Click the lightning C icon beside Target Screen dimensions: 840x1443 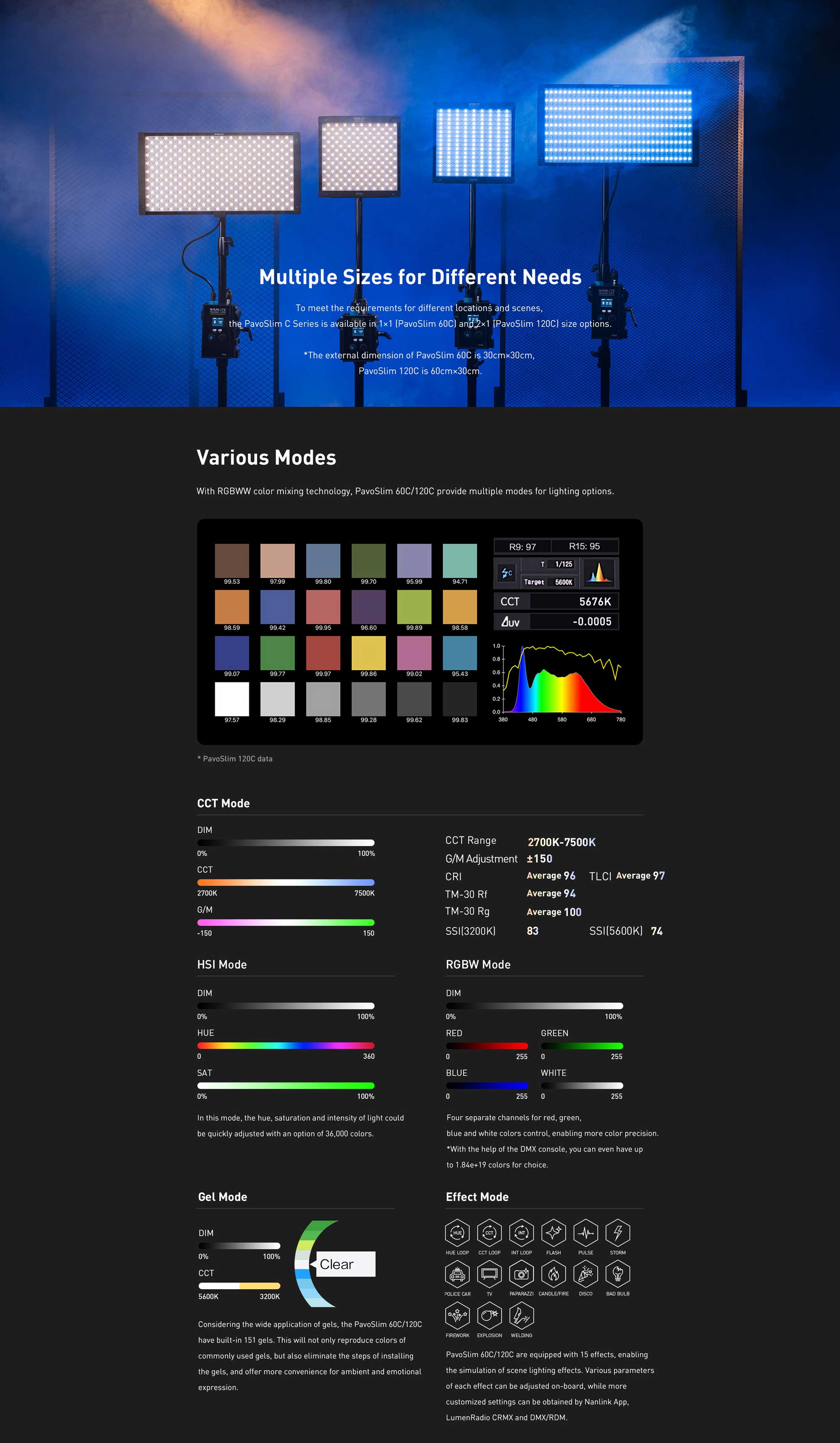507,573
